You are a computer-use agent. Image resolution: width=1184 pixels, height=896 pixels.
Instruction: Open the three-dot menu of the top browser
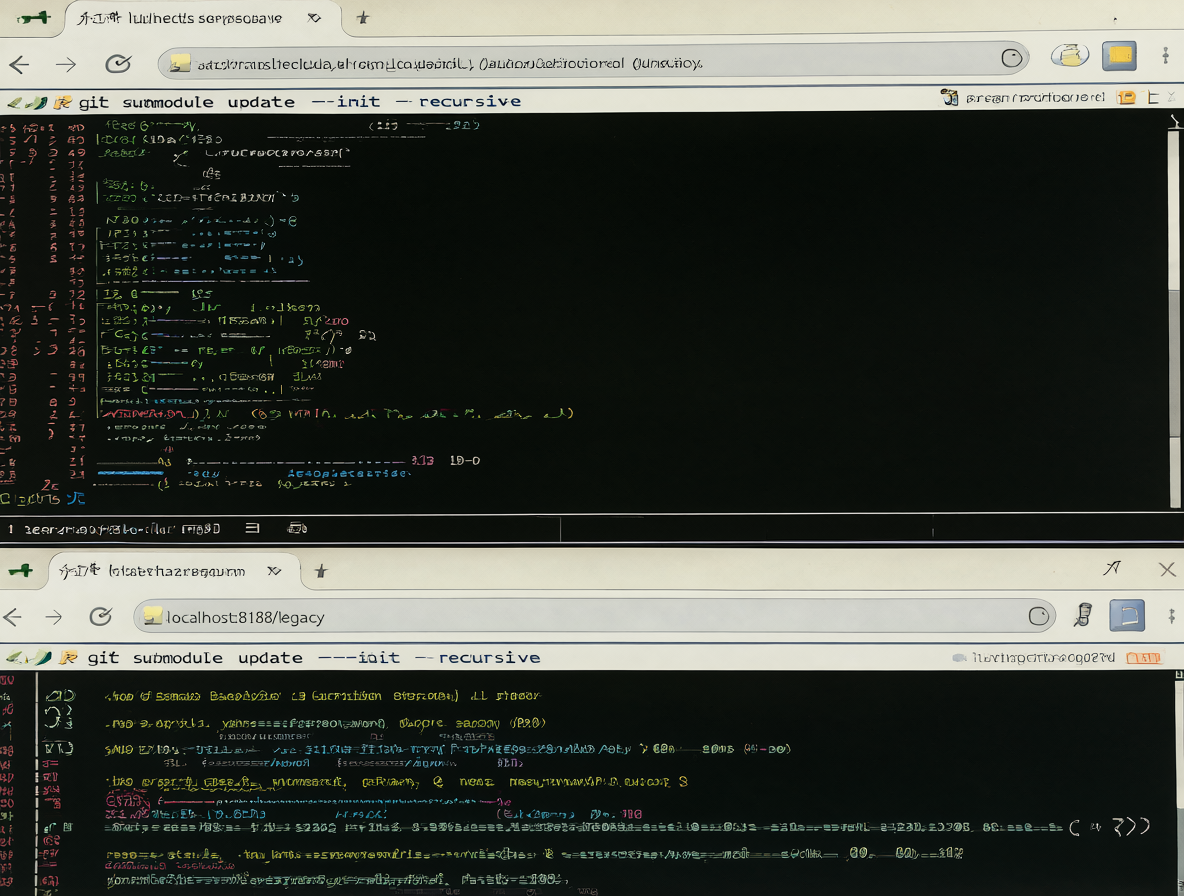coord(1166,55)
